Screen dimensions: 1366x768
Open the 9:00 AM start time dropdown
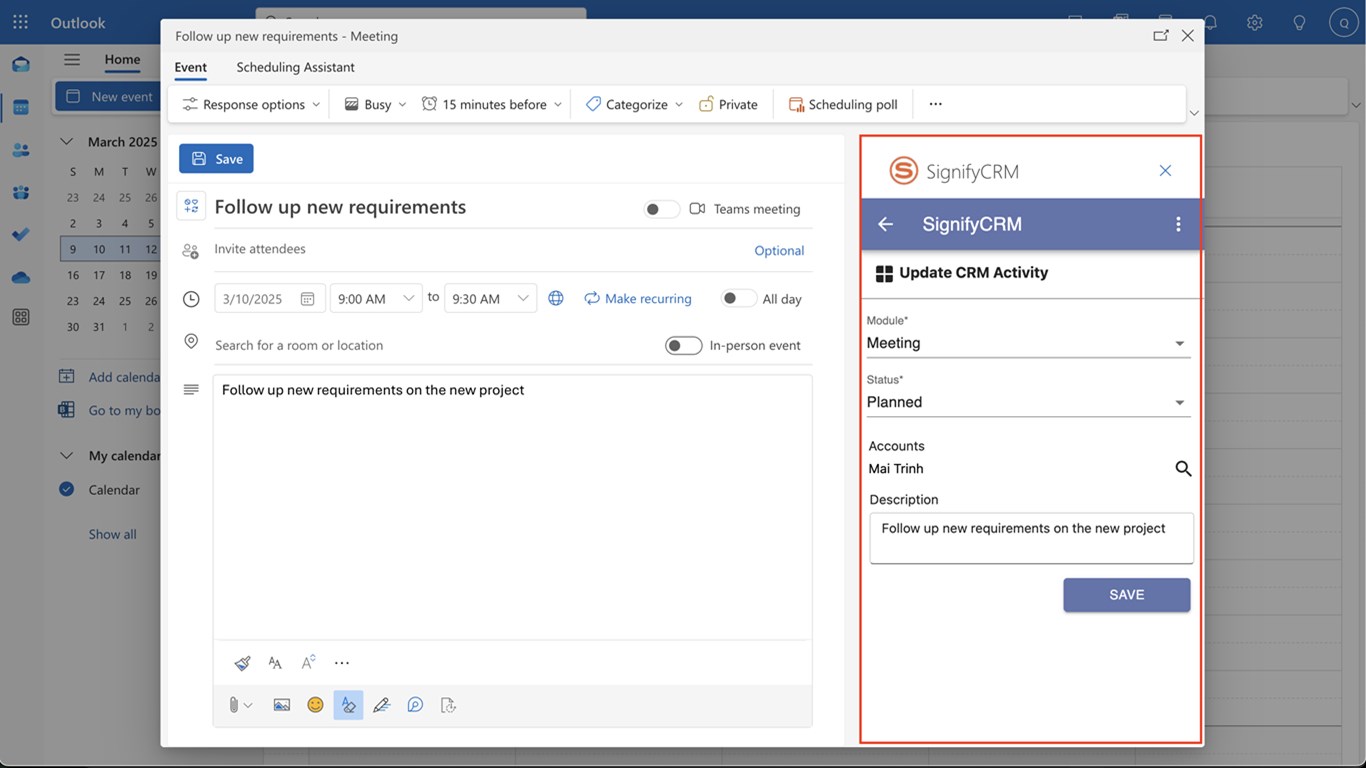(376, 298)
